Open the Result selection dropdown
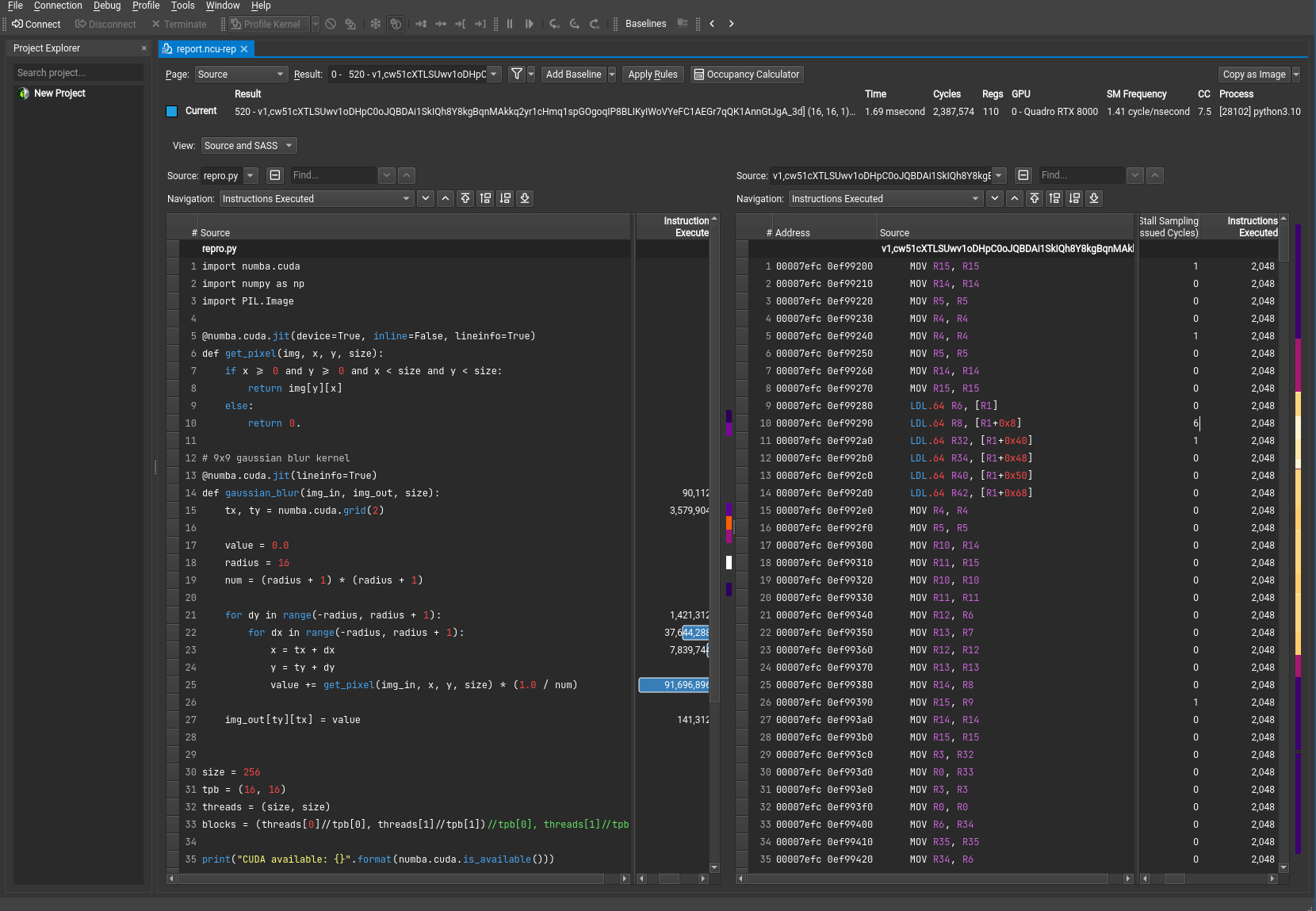Image resolution: width=1316 pixels, height=911 pixels. (415, 74)
